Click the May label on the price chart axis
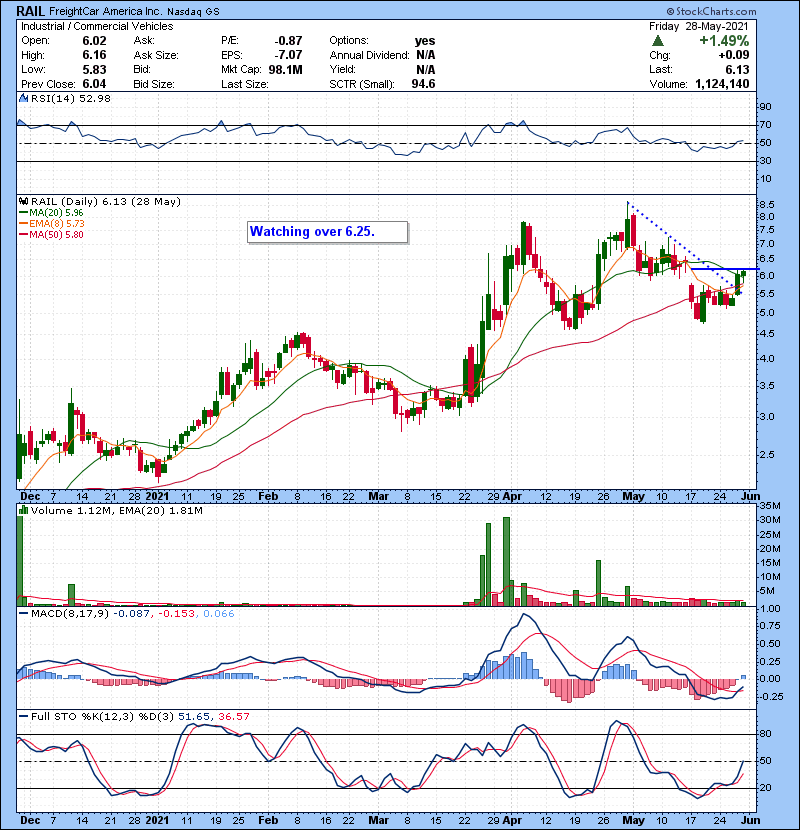The width and height of the screenshot is (800, 830). coord(633,497)
